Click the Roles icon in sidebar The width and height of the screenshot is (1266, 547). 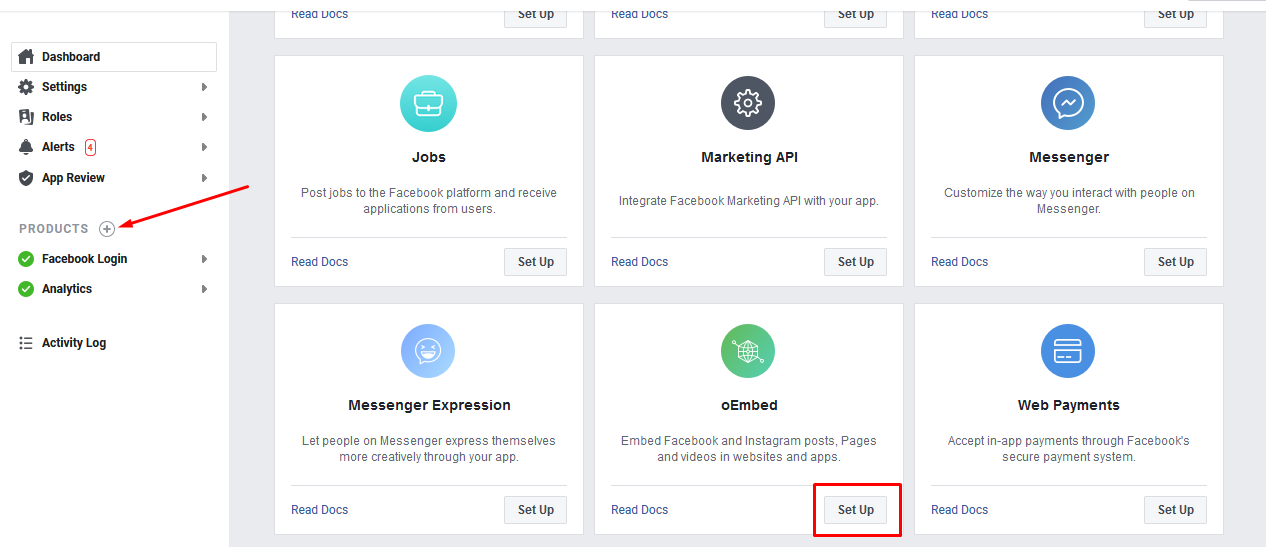tap(26, 117)
